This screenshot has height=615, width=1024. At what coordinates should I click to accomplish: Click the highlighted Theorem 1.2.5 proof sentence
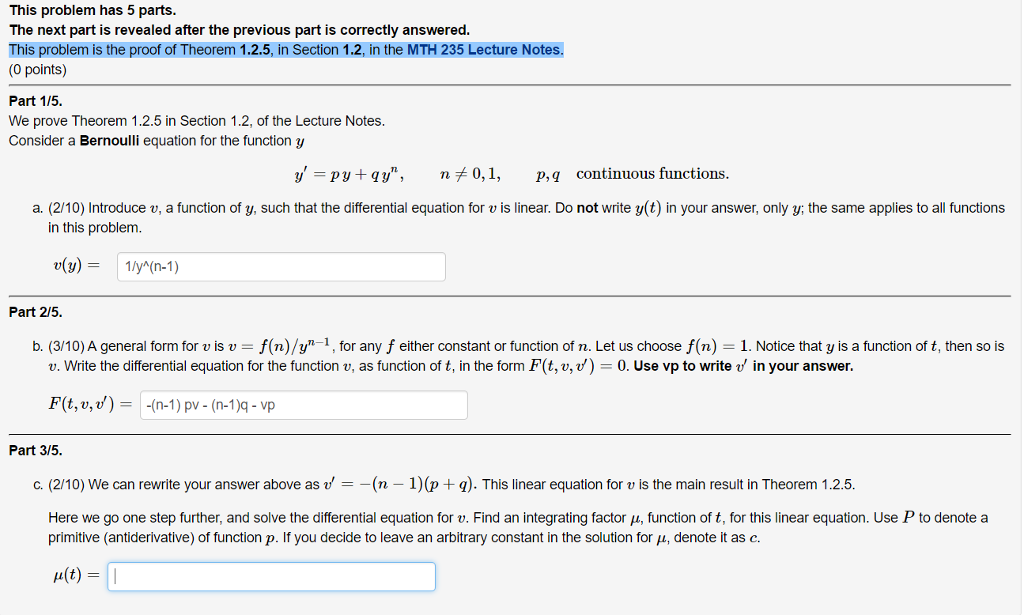click(x=286, y=50)
